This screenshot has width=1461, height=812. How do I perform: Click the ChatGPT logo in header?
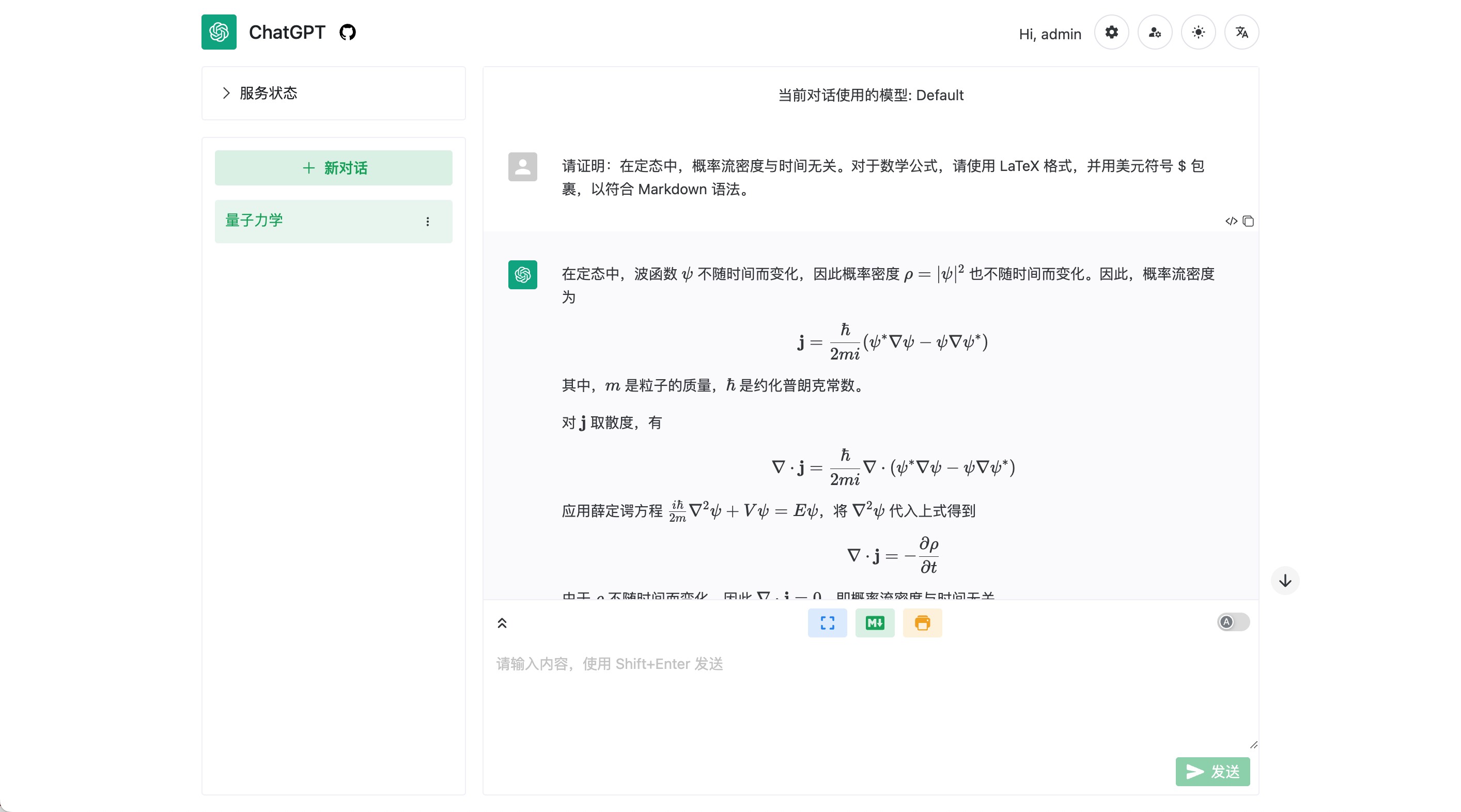click(219, 33)
